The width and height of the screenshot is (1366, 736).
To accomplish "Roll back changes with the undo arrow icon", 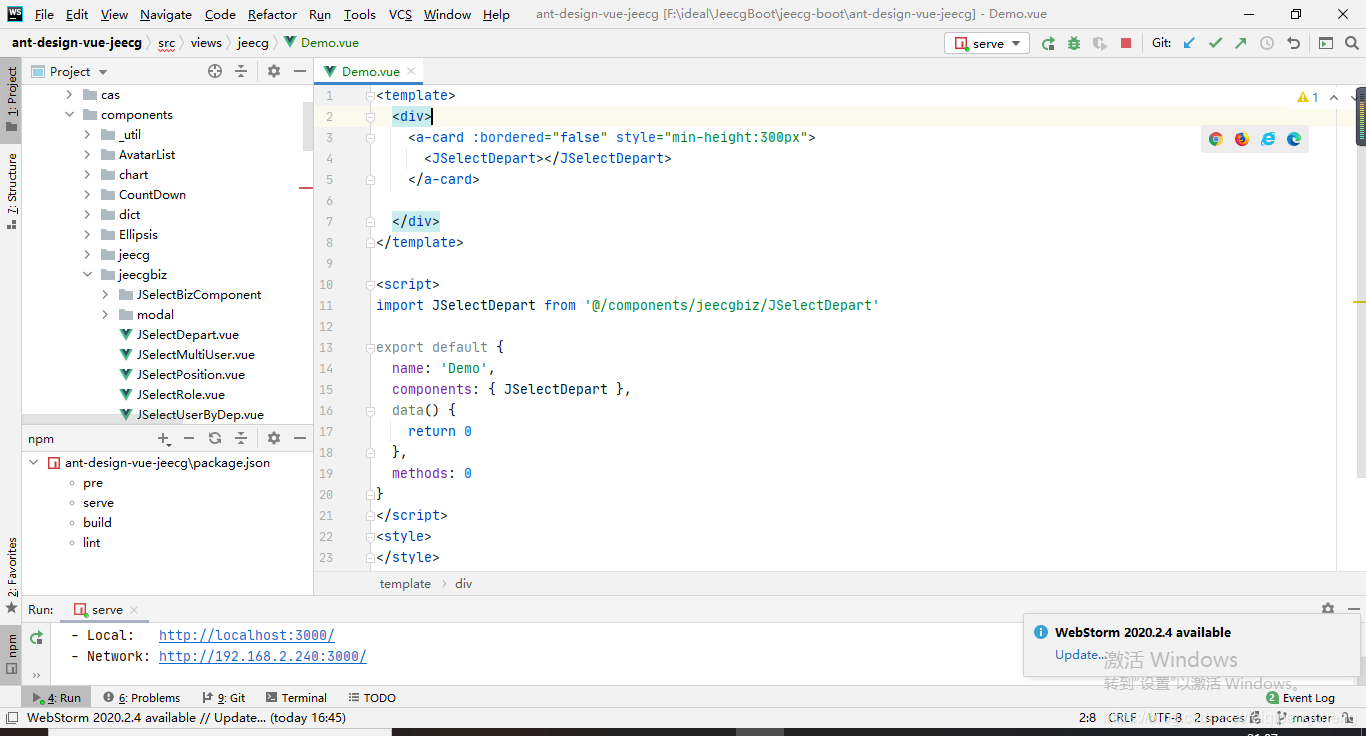I will point(1293,43).
